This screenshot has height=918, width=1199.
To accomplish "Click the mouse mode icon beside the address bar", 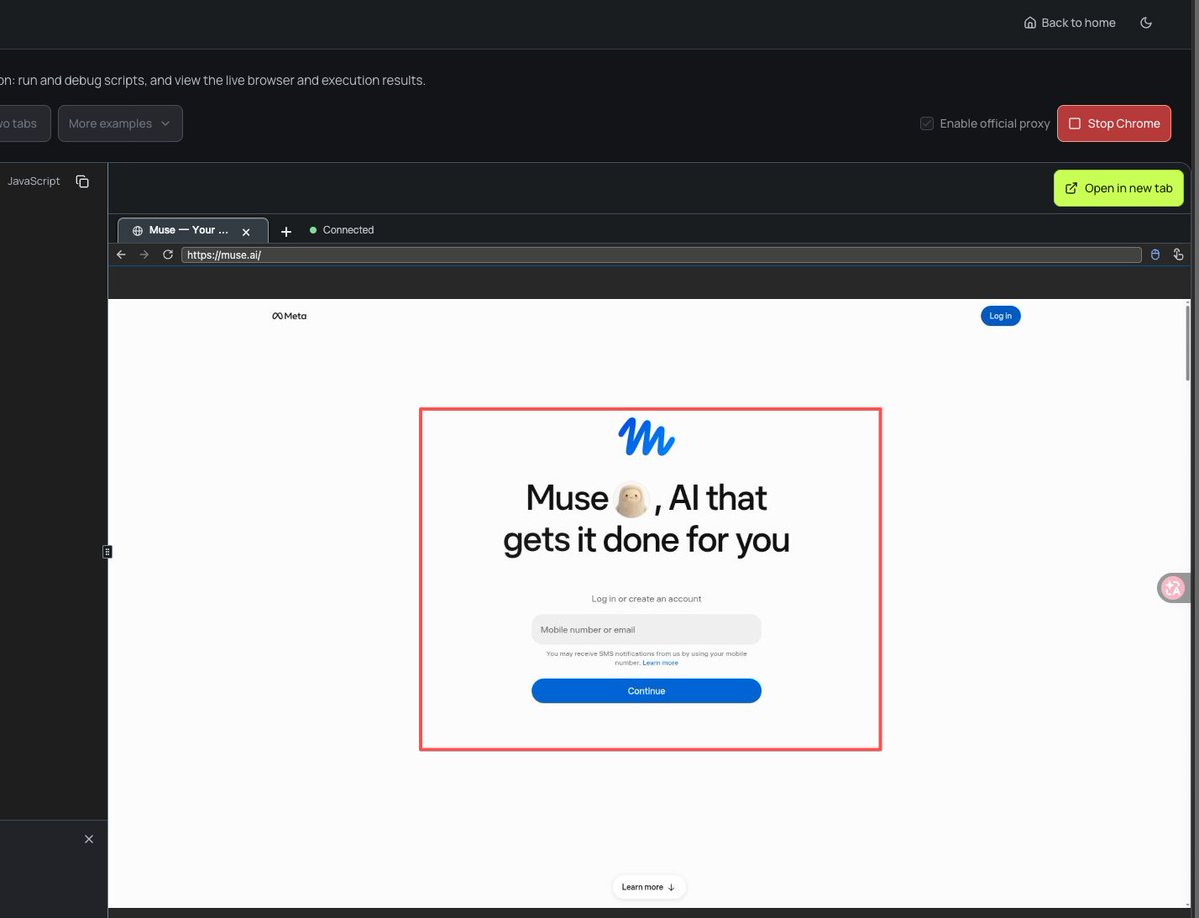I will tap(1155, 255).
